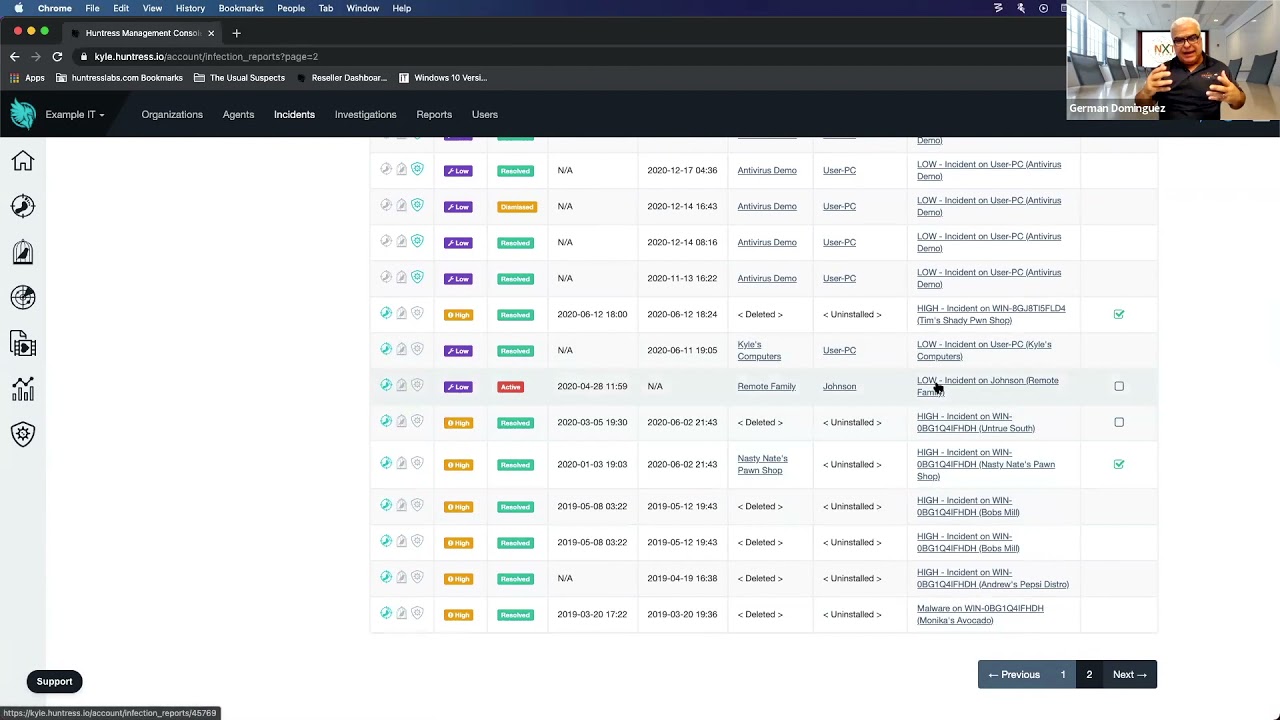The height and width of the screenshot is (720, 1280).
Task: Open the Reseller Dashboard bookmark
Action: click(340, 78)
